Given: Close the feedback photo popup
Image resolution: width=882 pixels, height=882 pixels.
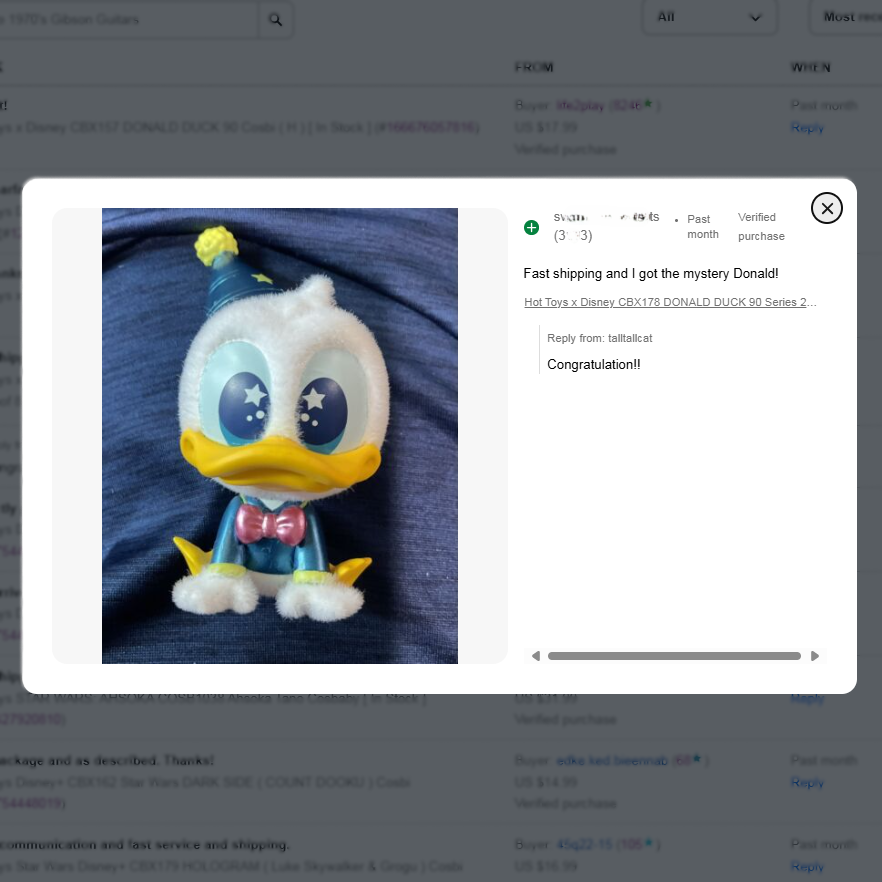Looking at the screenshot, I should pos(826,208).
